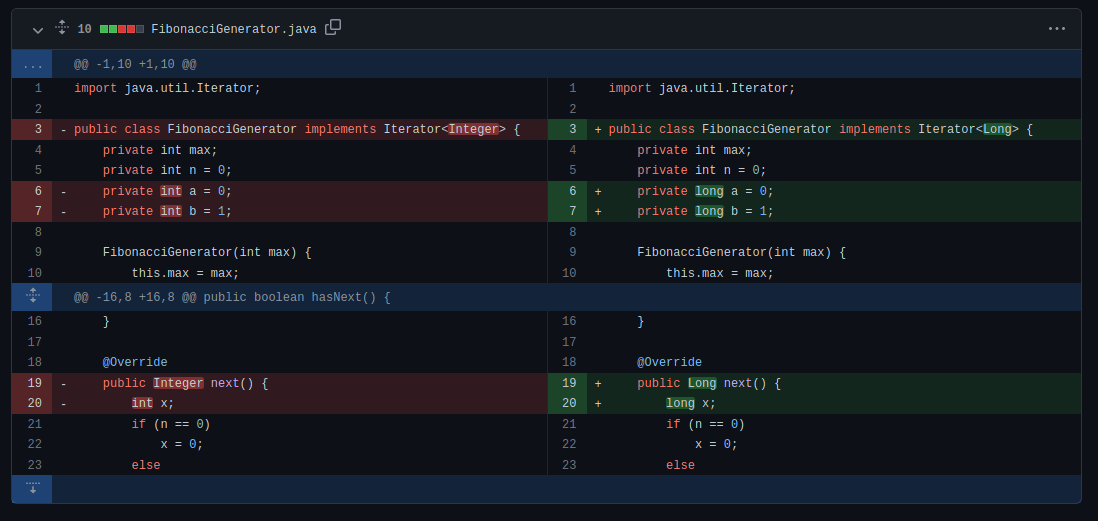Click left line number 3
This screenshot has width=1098, height=521.
click(x=38, y=130)
